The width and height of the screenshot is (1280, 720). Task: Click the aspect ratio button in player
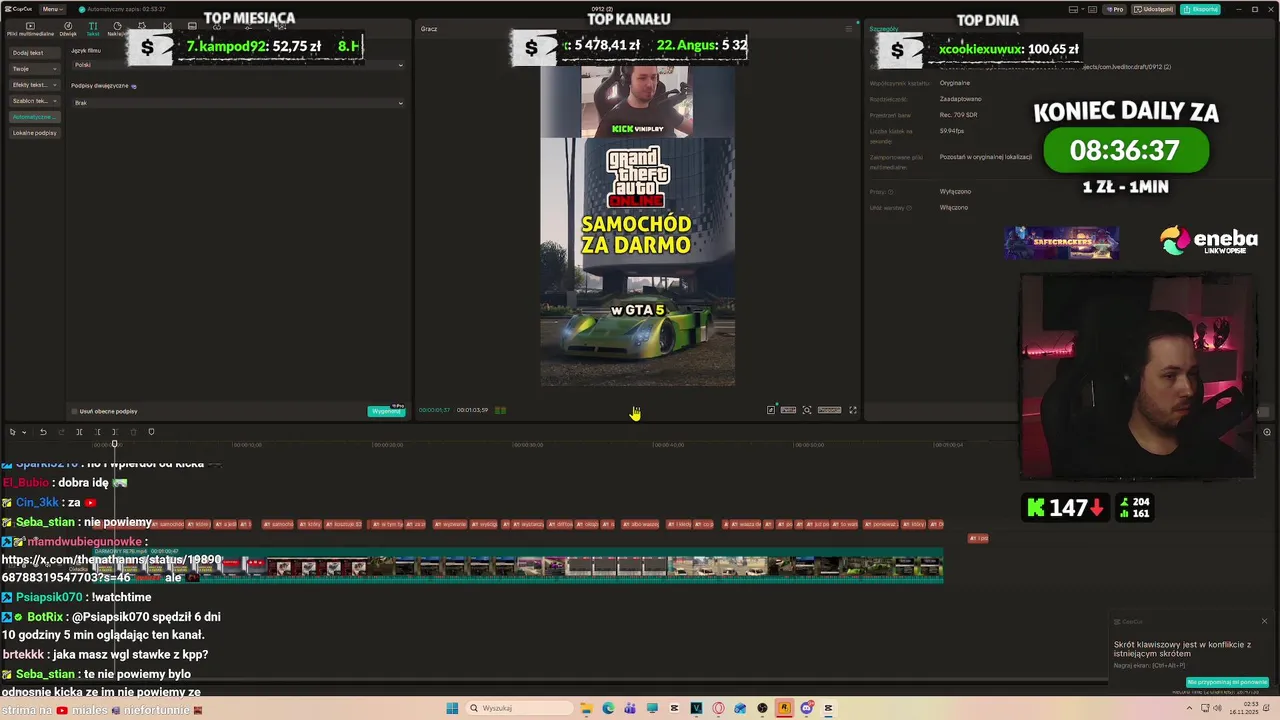click(x=829, y=410)
